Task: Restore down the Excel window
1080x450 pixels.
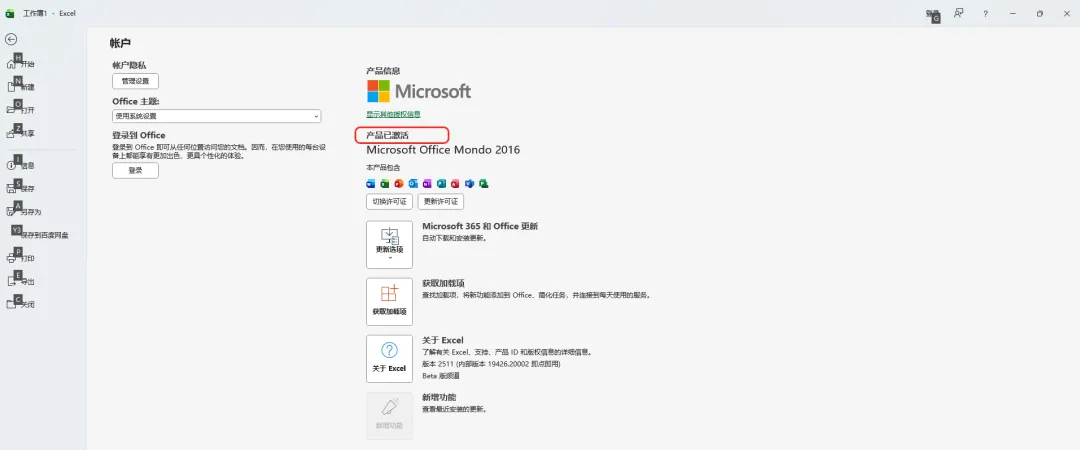Action: point(1039,13)
